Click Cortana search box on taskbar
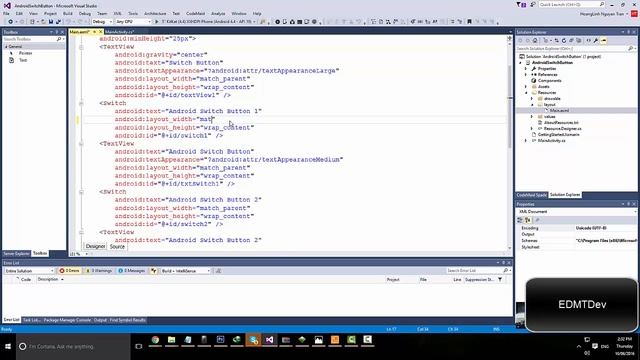The width and height of the screenshot is (640, 360). pyautogui.click(x=73, y=347)
